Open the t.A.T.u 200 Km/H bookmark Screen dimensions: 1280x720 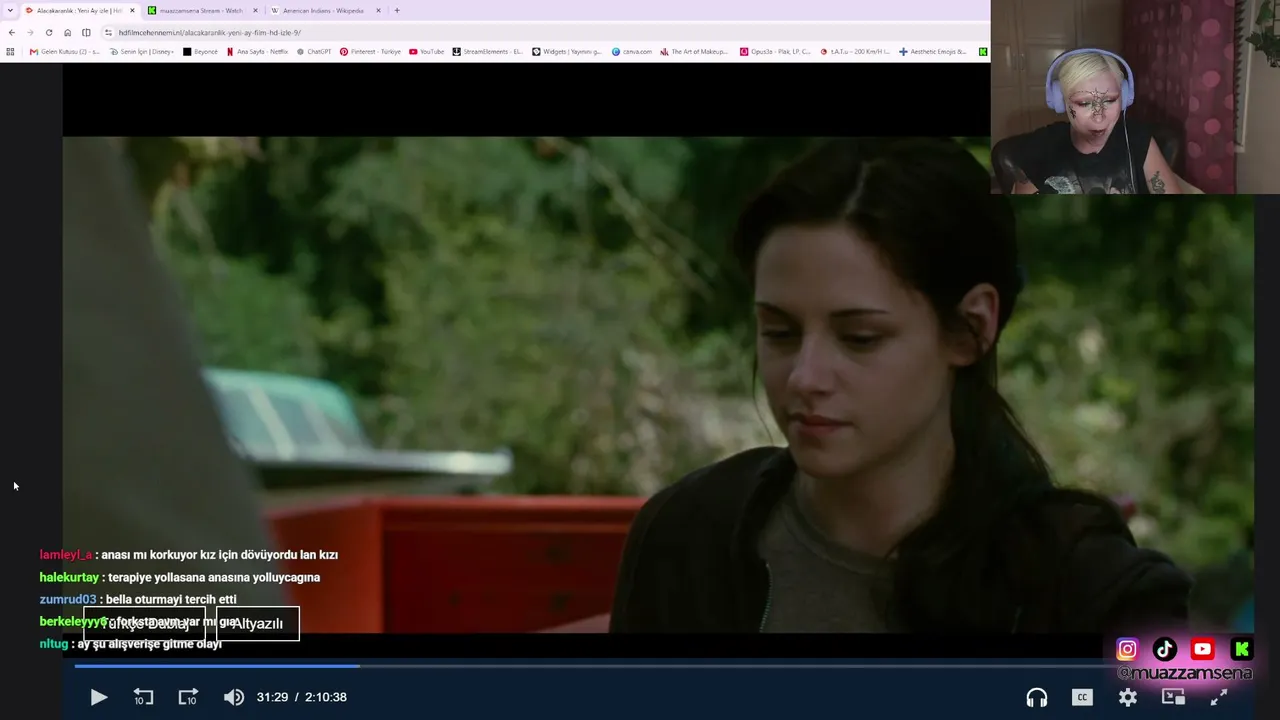pos(855,51)
